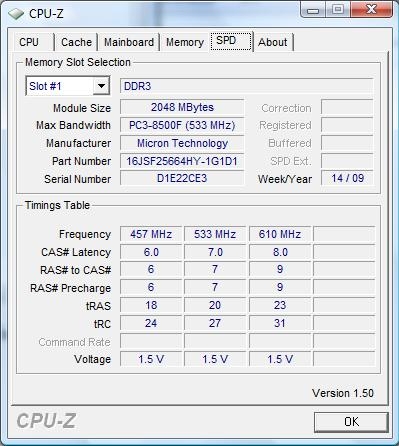Go to the About tab

tap(273, 42)
